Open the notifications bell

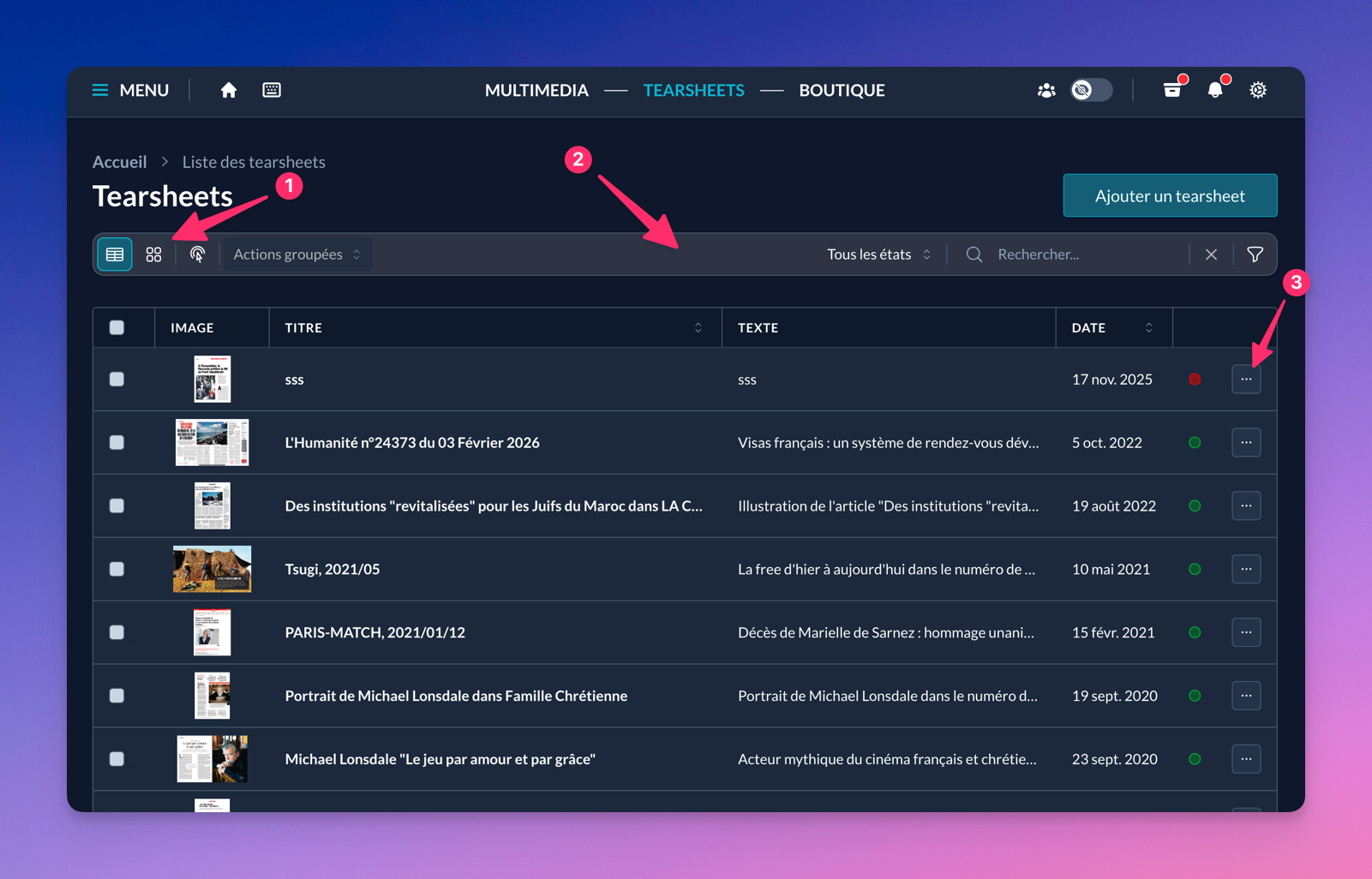[x=1215, y=89]
